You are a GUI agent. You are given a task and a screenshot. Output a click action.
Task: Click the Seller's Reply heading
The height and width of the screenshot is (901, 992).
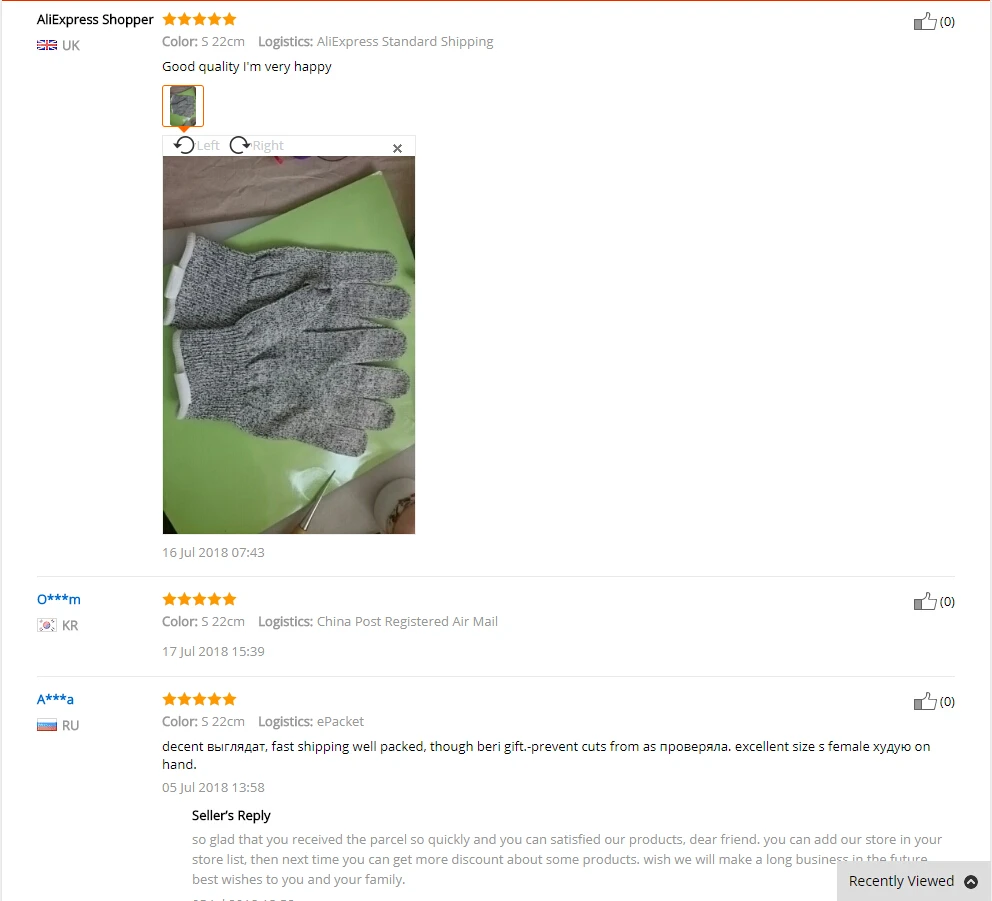pyautogui.click(x=231, y=816)
